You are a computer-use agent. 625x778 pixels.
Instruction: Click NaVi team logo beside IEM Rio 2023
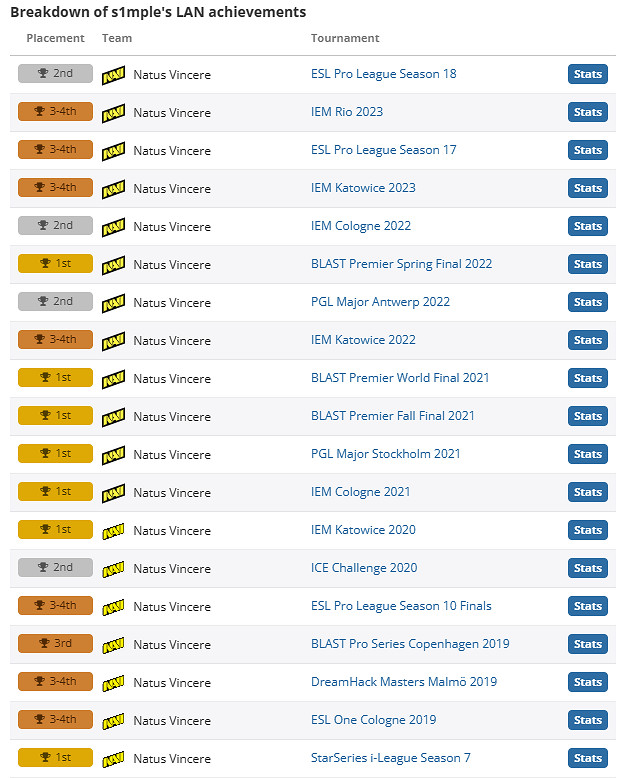point(113,112)
